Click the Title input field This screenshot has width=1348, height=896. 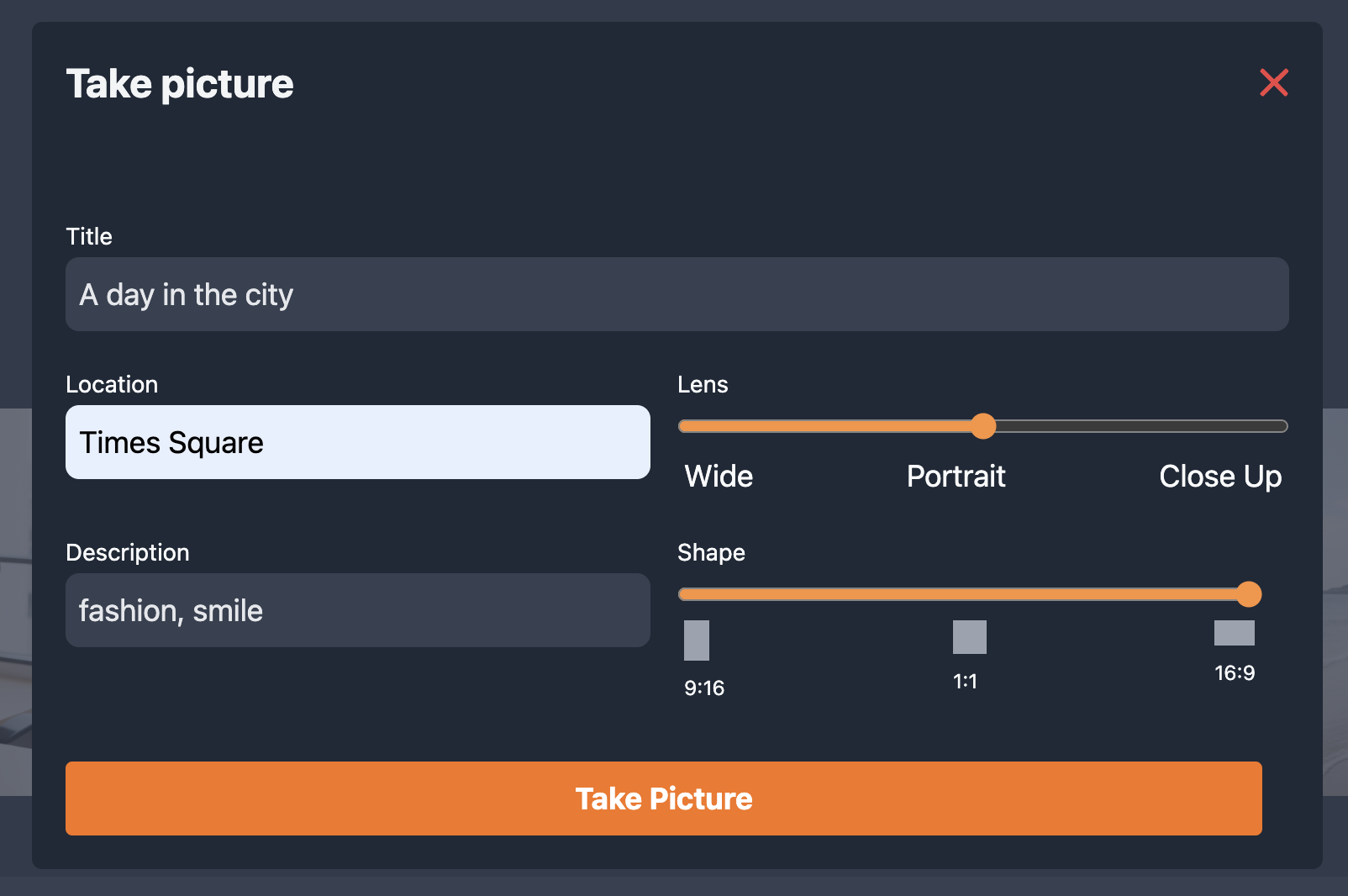pyautogui.click(x=677, y=294)
